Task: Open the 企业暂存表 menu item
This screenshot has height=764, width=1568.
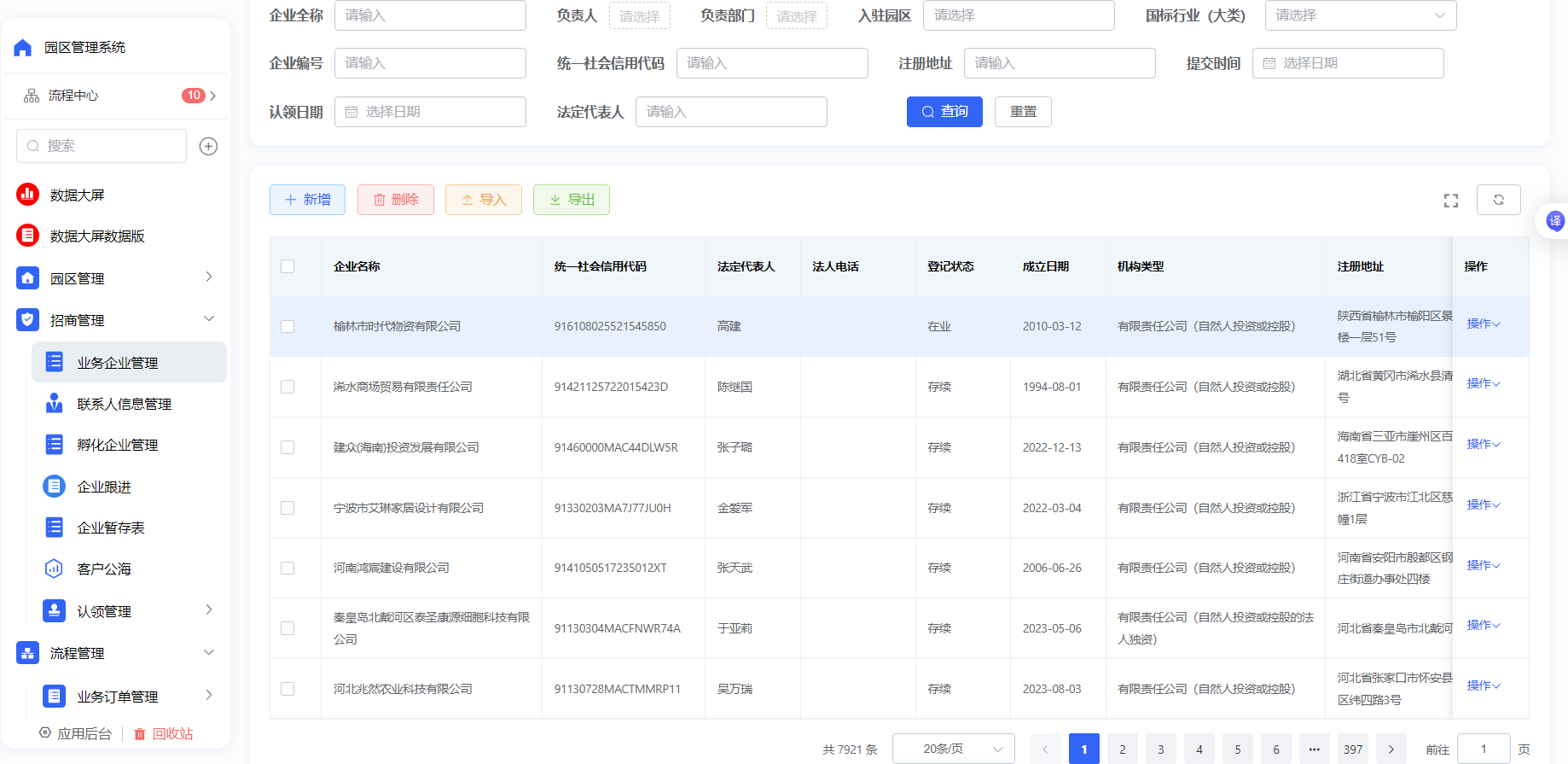Action: [x=130, y=528]
